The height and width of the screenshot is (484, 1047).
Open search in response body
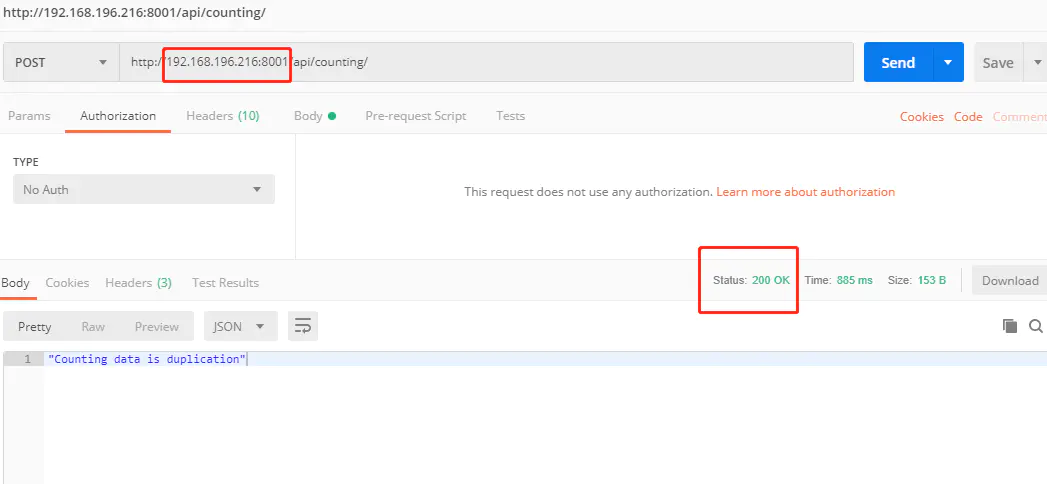click(x=1036, y=326)
